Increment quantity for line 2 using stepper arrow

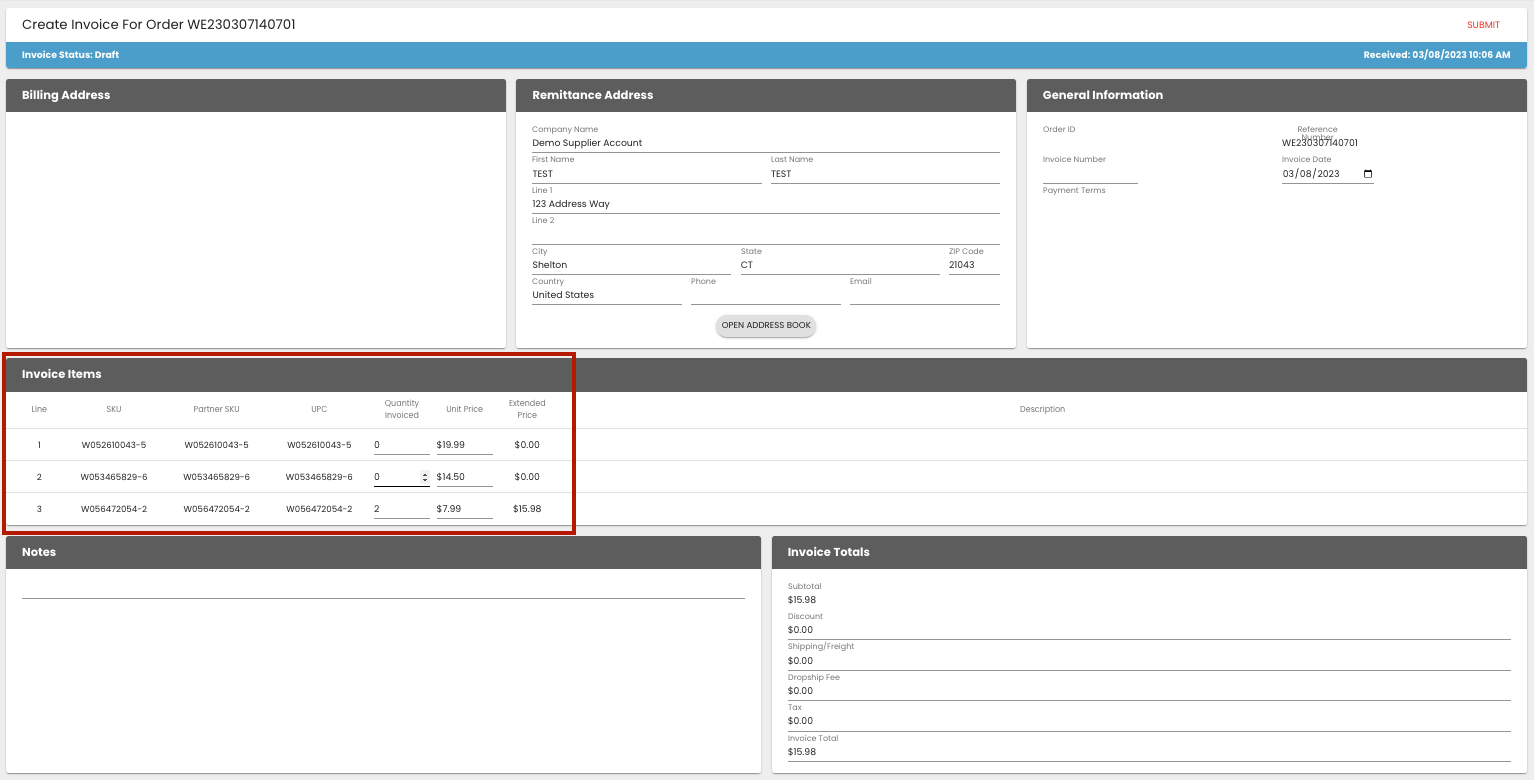(427, 473)
